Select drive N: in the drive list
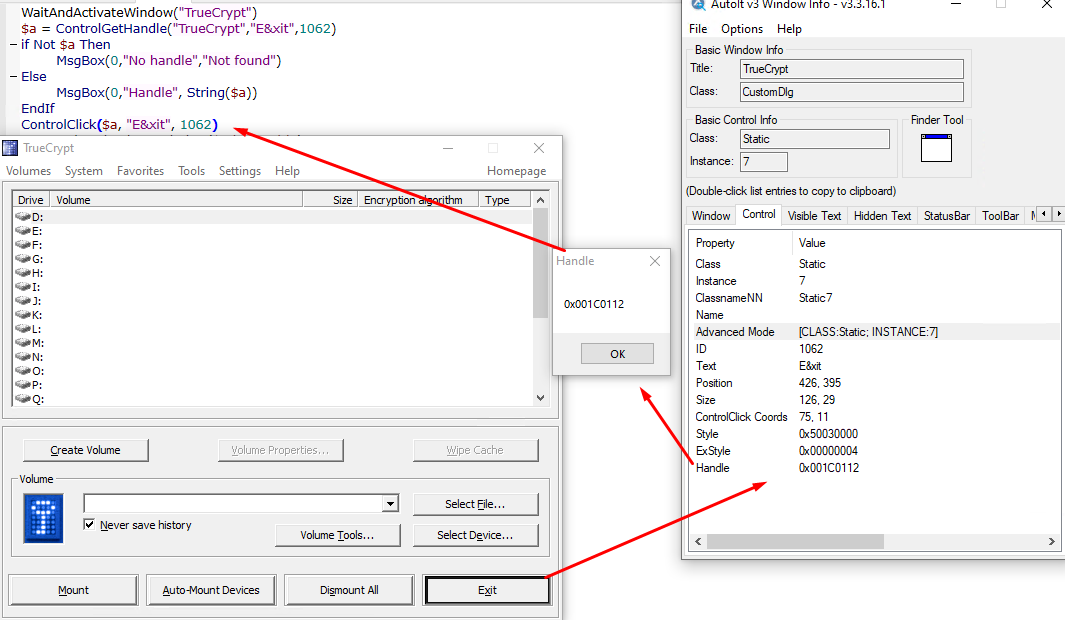1065x620 pixels. [272, 357]
